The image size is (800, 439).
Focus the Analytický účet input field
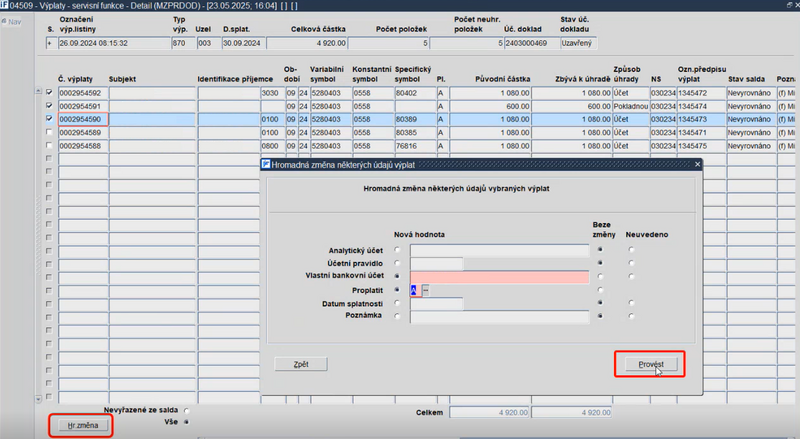coord(499,250)
